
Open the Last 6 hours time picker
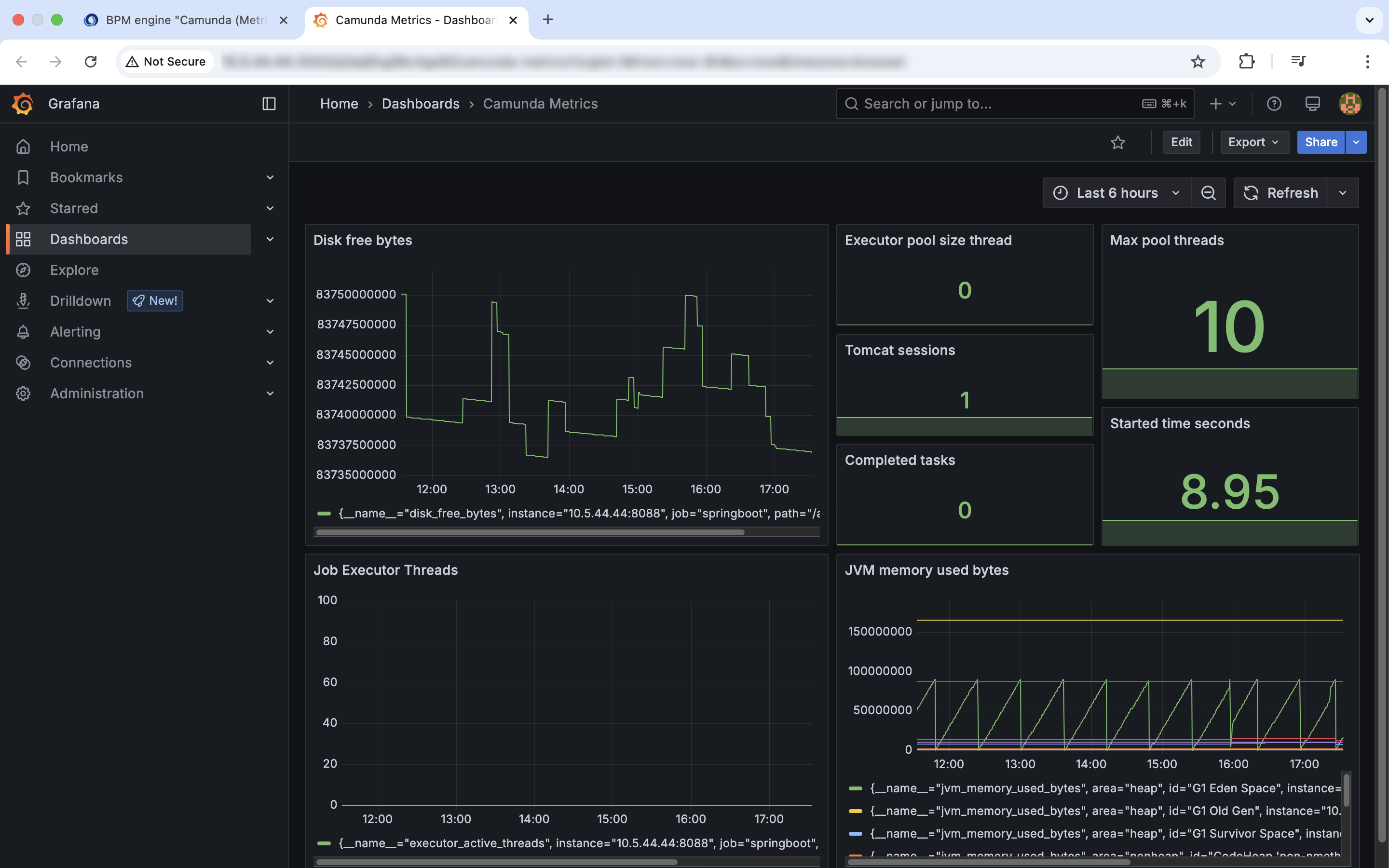pyautogui.click(x=1117, y=193)
